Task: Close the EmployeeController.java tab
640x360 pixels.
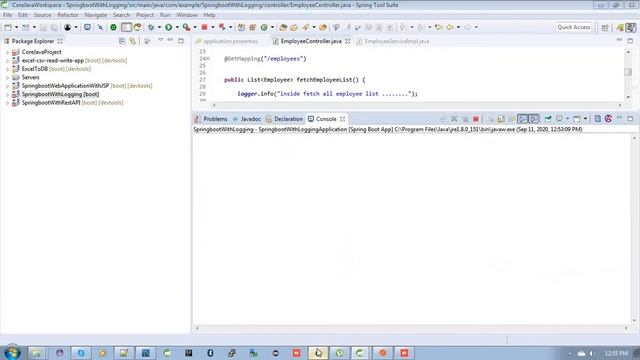Action: tap(347, 41)
